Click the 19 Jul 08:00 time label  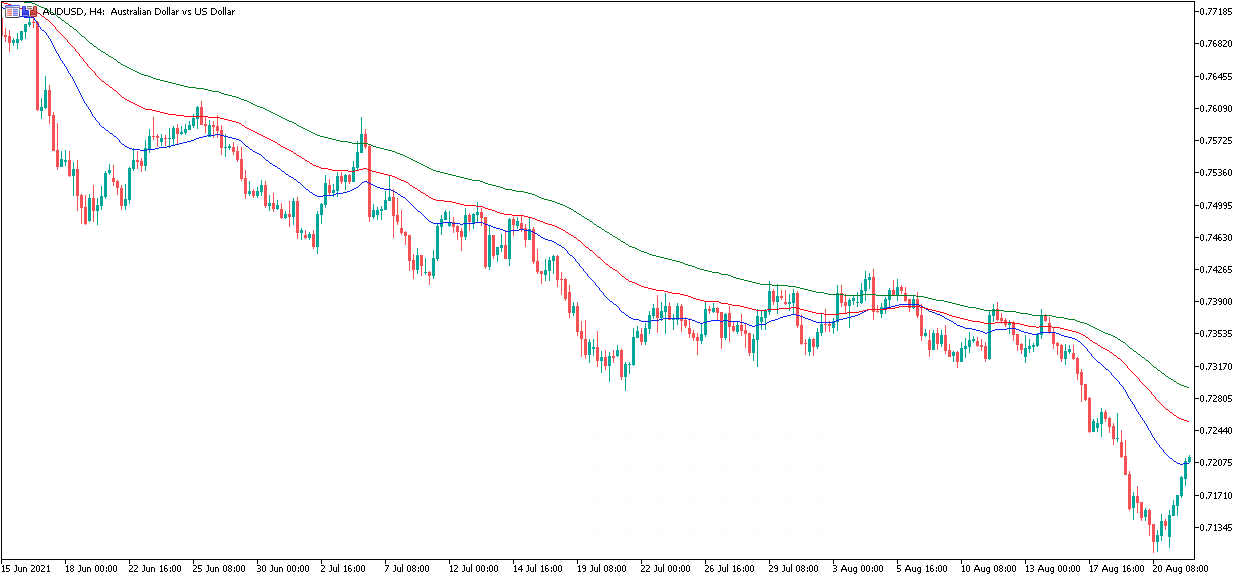[x=603, y=568]
